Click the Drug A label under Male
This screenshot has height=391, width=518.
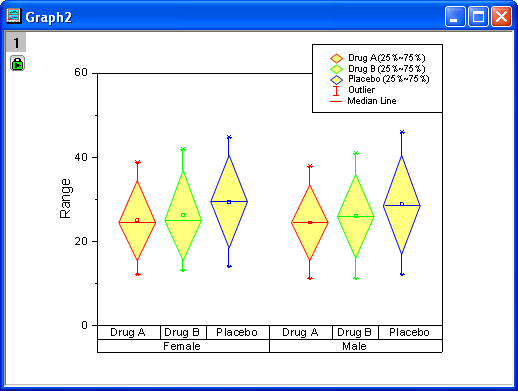point(300,332)
